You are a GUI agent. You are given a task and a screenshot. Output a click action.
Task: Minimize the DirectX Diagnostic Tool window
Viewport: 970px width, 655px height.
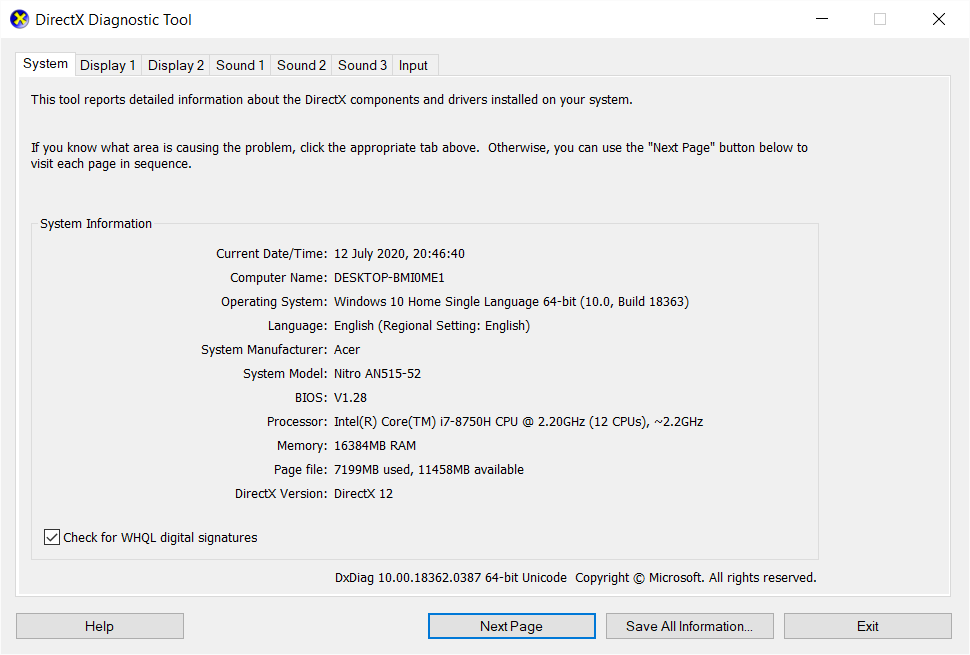822,19
